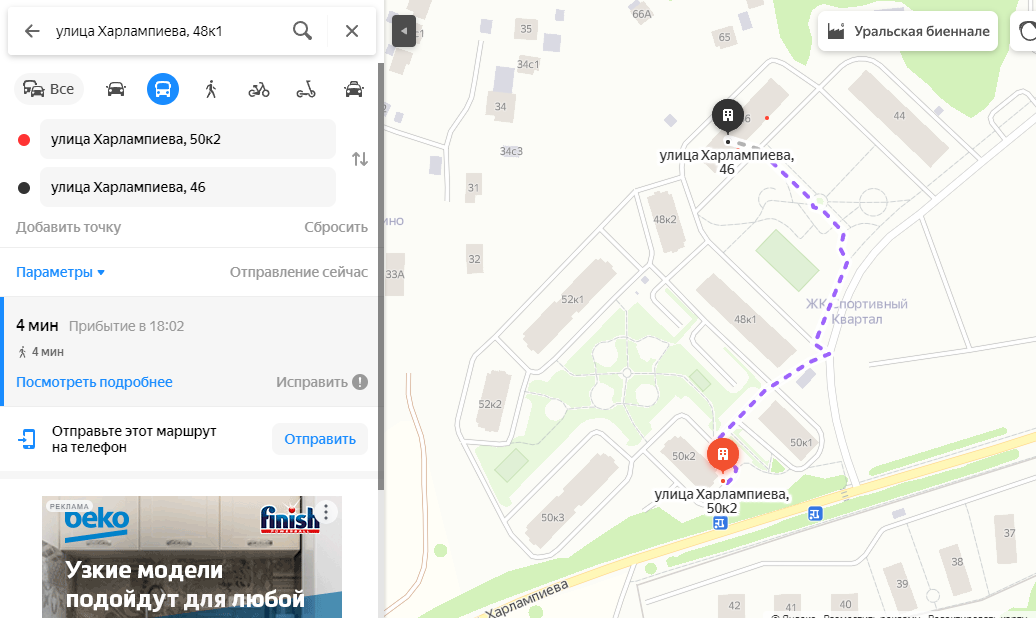Select the car route mode

tap(116, 89)
